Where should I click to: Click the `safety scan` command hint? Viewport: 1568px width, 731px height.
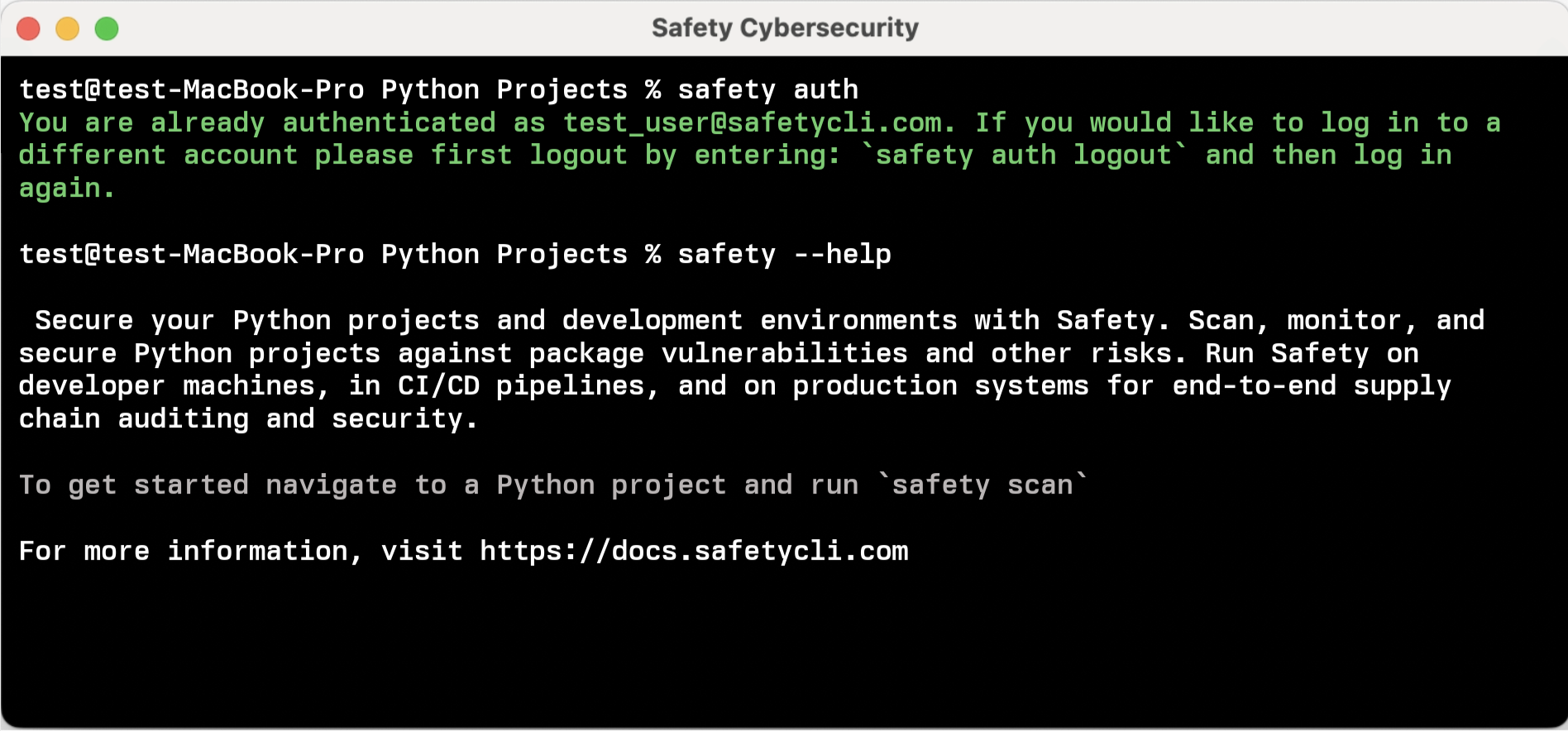[982, 485]
